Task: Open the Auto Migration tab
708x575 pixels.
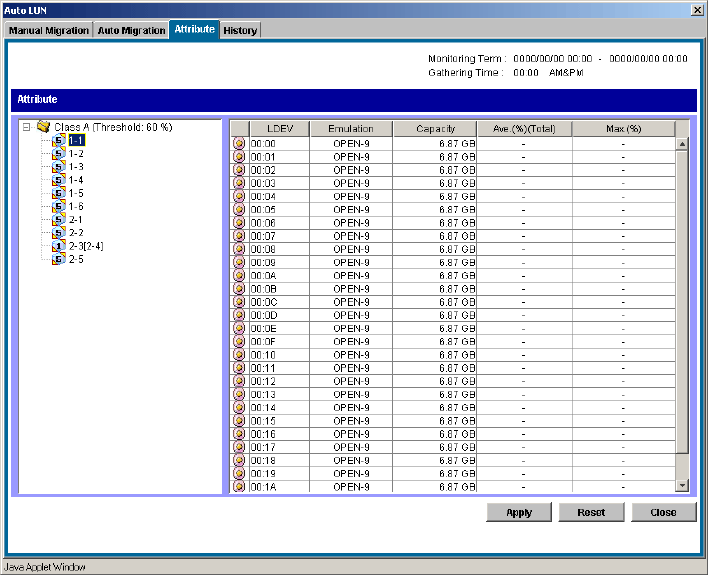Action: (x=131, y=31)
